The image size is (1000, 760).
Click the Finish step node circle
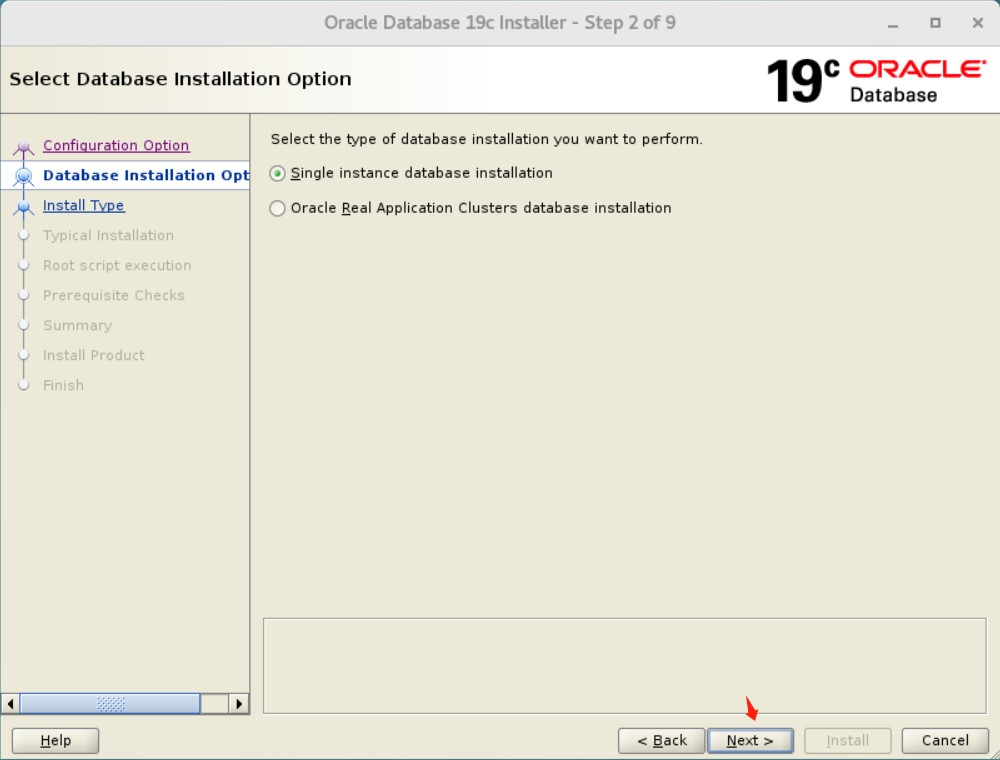click(x=24, y=385)
